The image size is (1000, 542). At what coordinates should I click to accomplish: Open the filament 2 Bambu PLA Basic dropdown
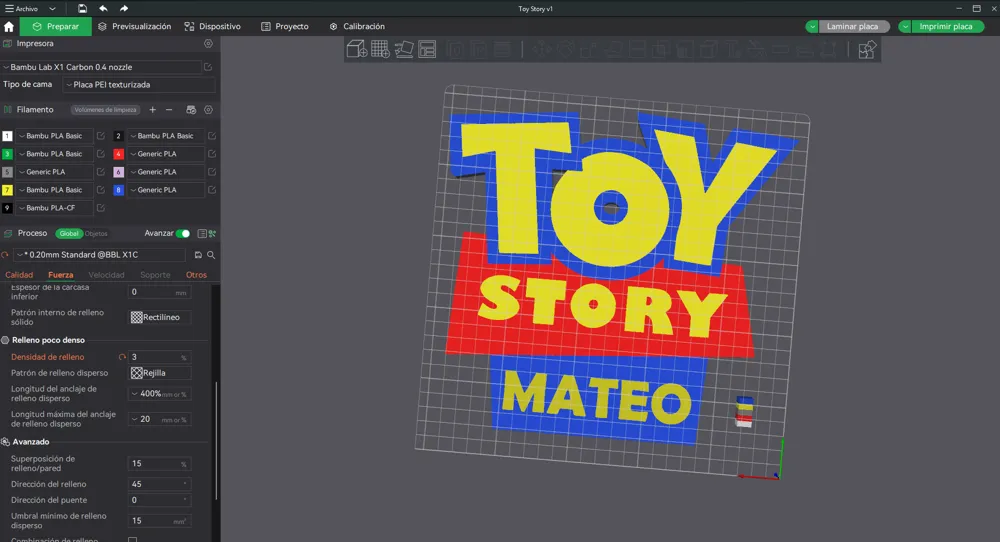[166, 136]
